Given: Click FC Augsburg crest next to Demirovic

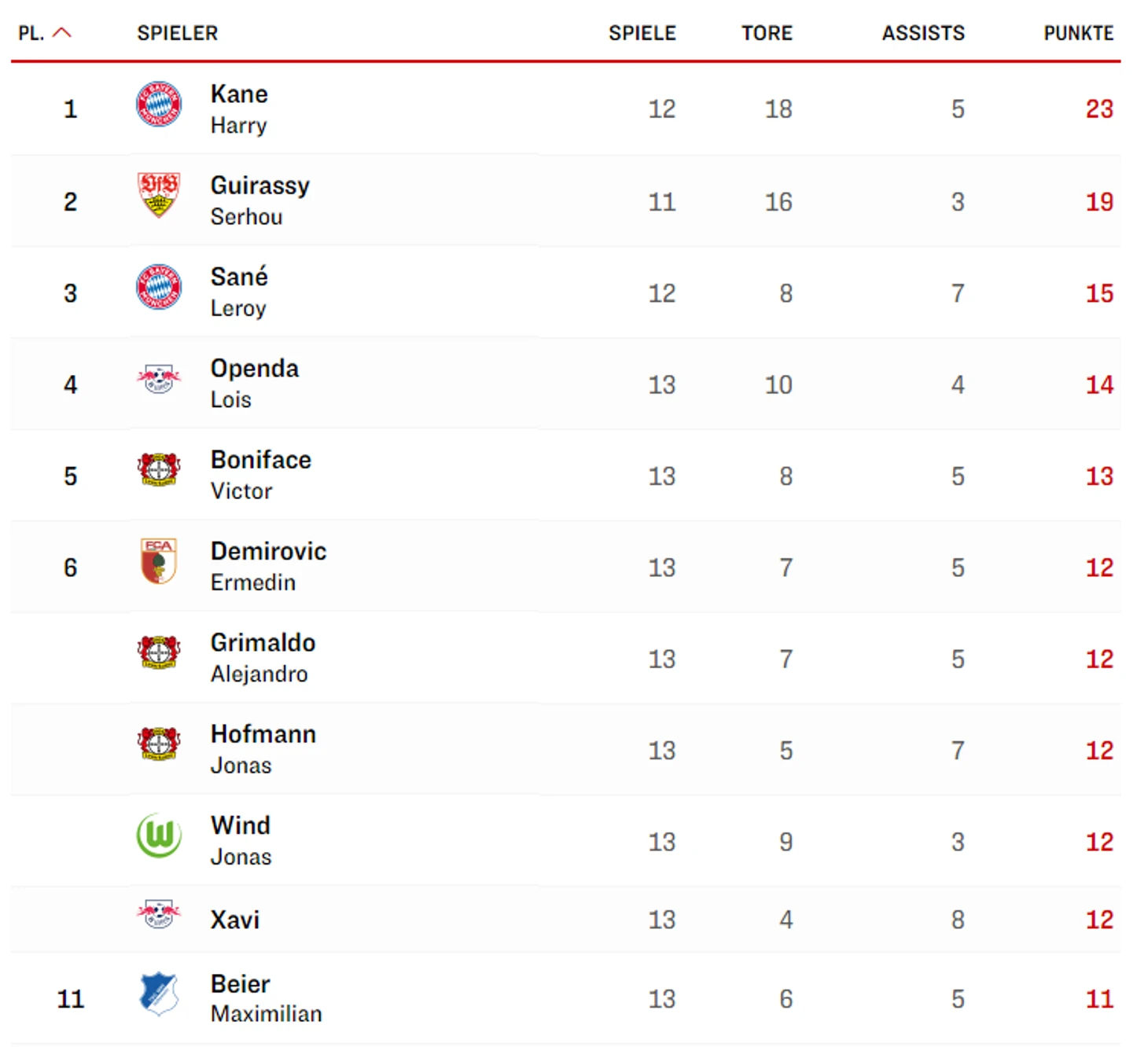Looking at the screenshot, I should [x=159, y=561].
